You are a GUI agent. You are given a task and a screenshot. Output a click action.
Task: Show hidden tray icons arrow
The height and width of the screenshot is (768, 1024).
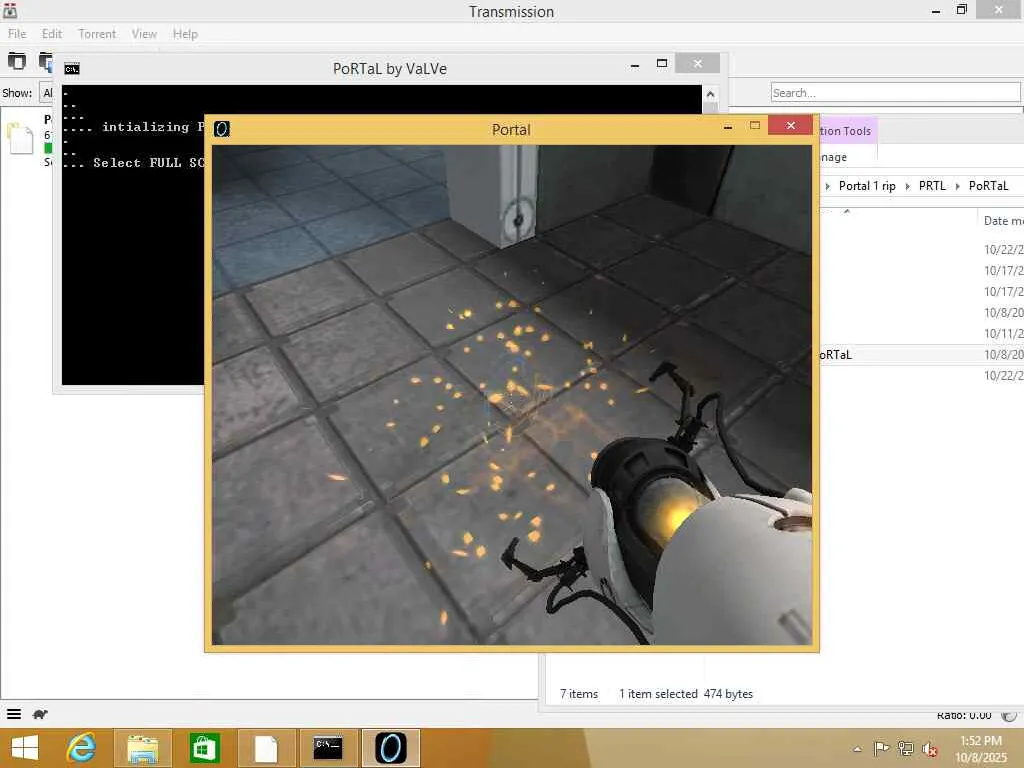(857, 749)
